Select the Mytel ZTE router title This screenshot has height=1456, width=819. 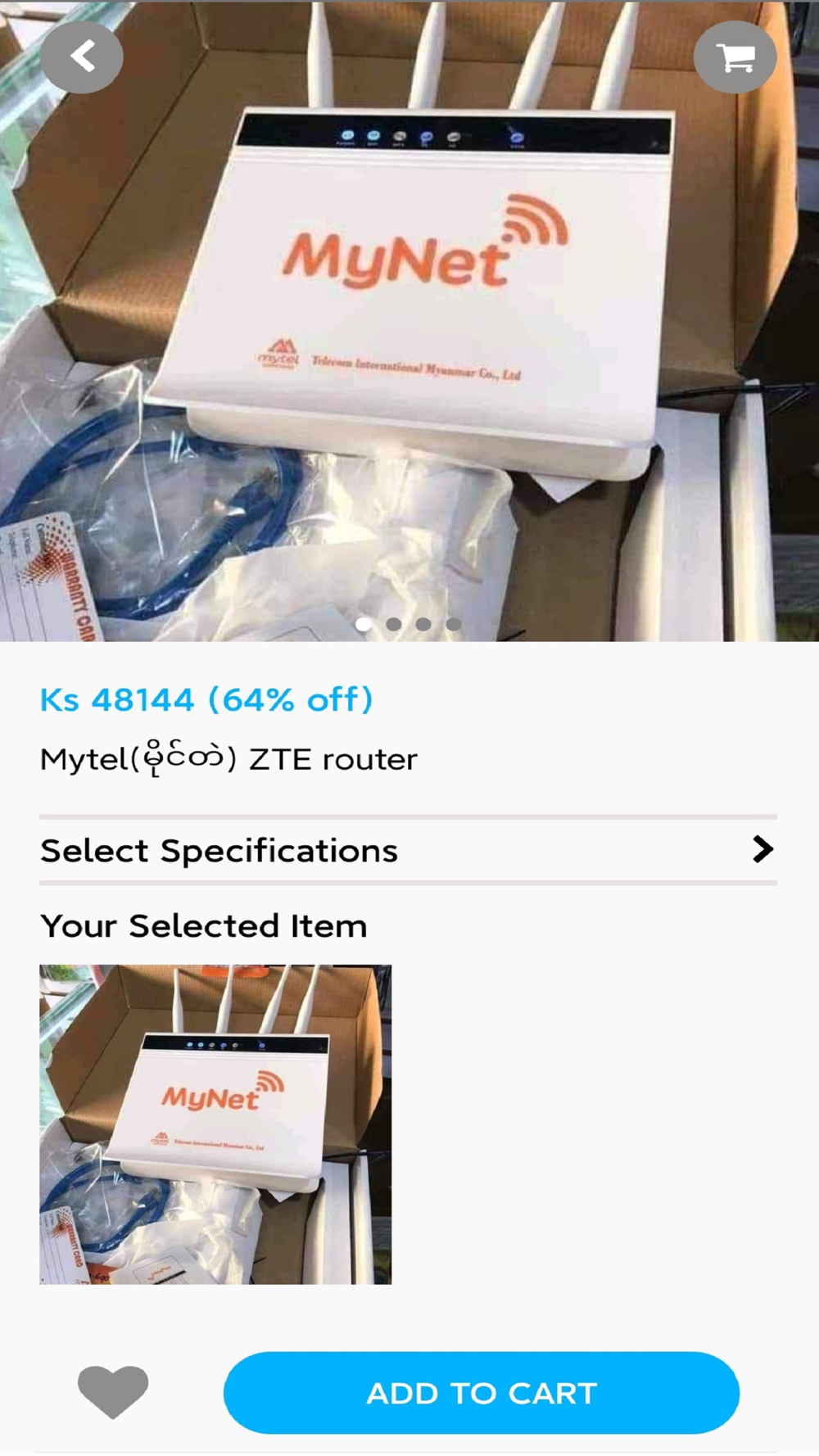click(x=229, y=759)
